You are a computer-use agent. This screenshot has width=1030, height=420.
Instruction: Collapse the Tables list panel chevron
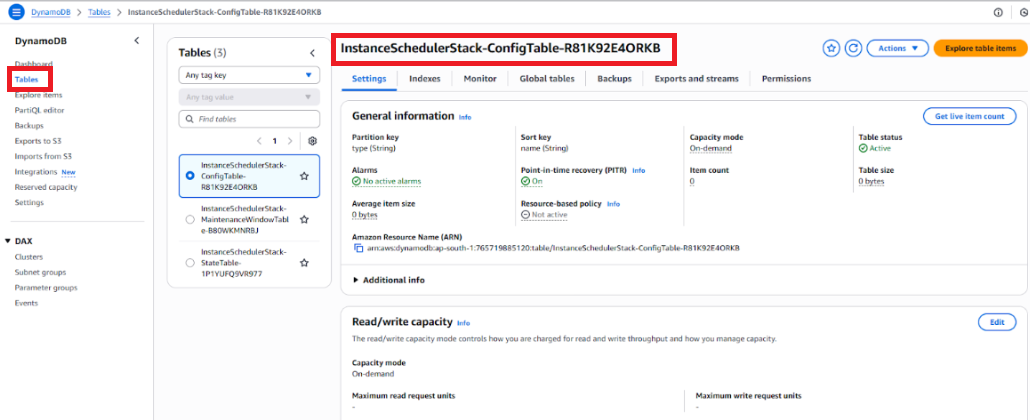[x=313, y=53]
